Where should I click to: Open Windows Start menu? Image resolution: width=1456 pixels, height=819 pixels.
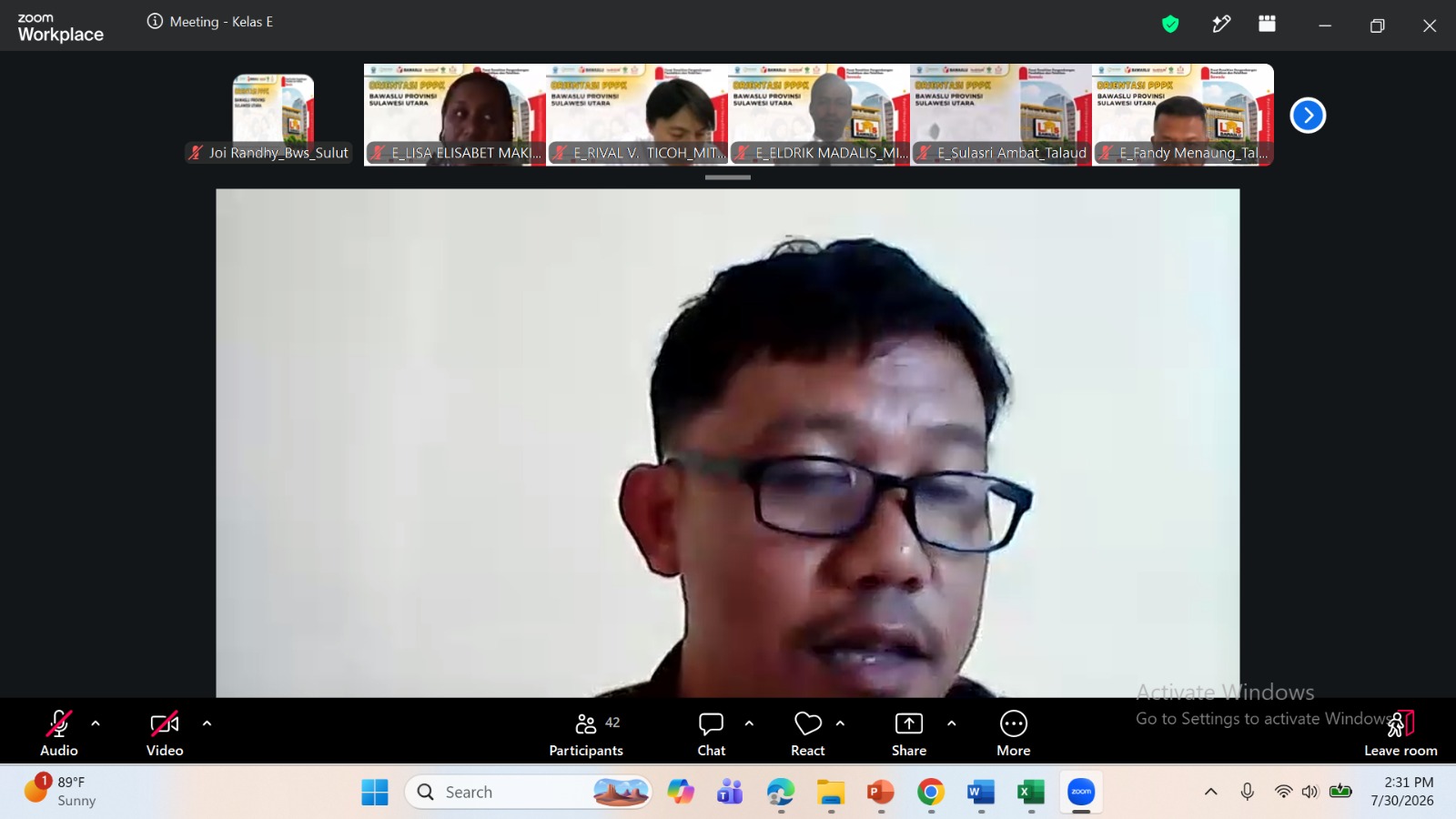375,793
